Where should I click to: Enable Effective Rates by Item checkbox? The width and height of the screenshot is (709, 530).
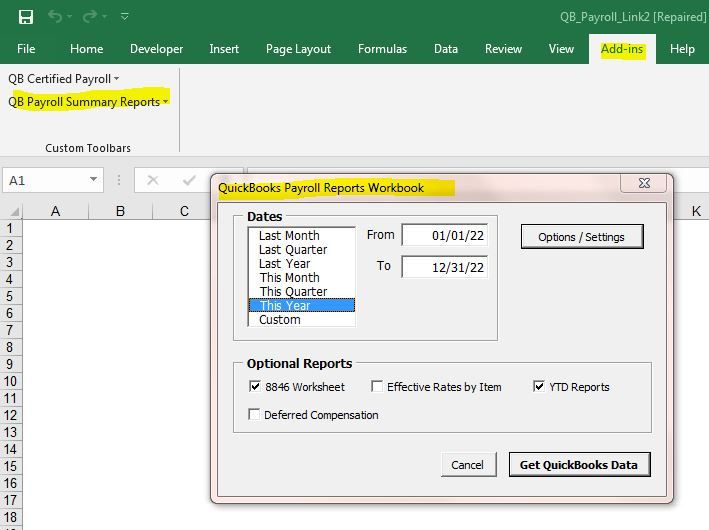click(377, 387)
